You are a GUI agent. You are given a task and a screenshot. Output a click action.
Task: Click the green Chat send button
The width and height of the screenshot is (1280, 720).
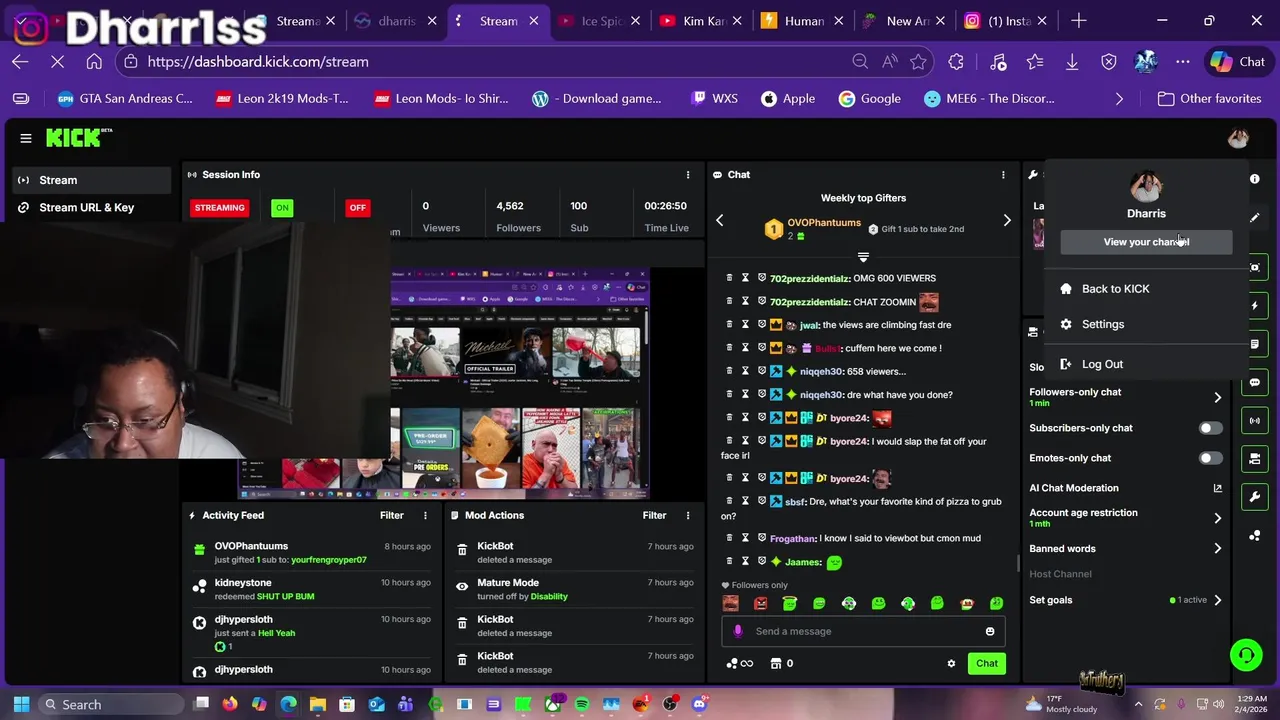click(x=987, y=663)
